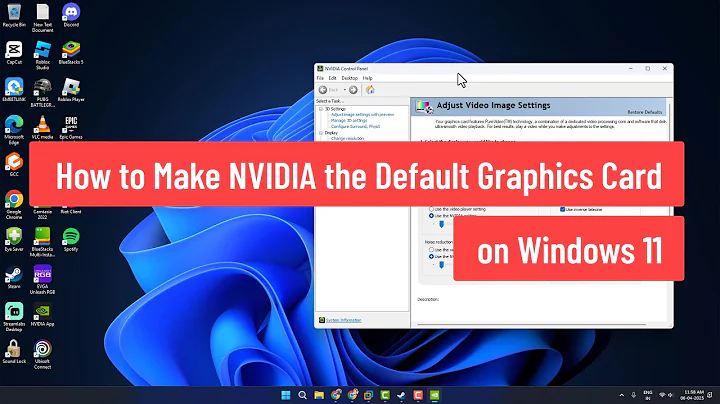Open File Explorer from the taskbar
Viewport: 720px width, 404px height.
[x=319, y=395]
